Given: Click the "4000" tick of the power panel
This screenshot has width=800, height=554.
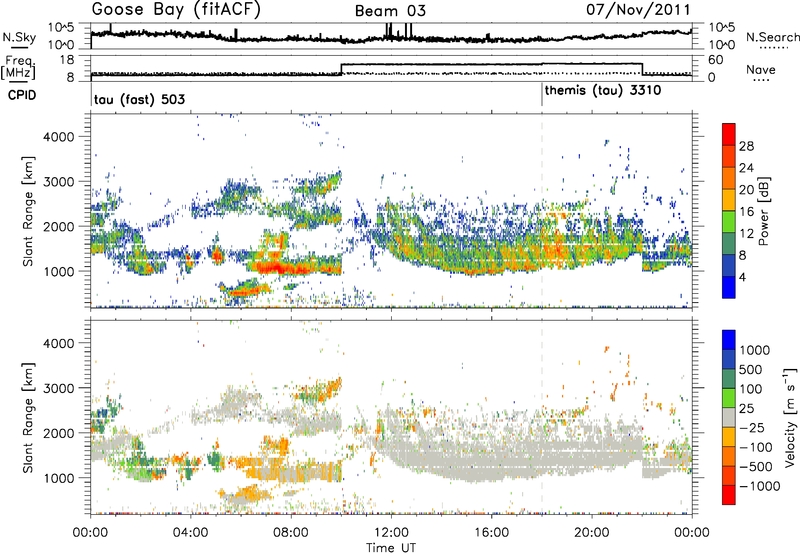Looking at the screenshot, I should pos(59,137).
